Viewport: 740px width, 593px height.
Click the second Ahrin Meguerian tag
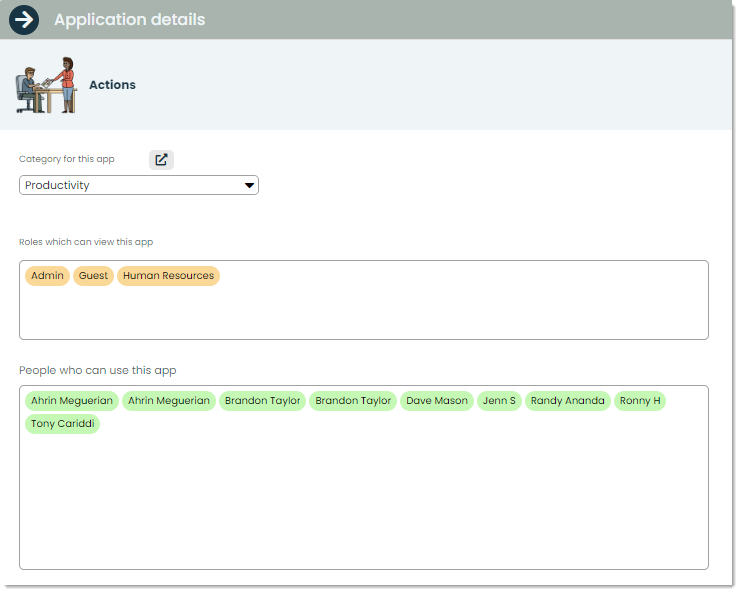169,401
